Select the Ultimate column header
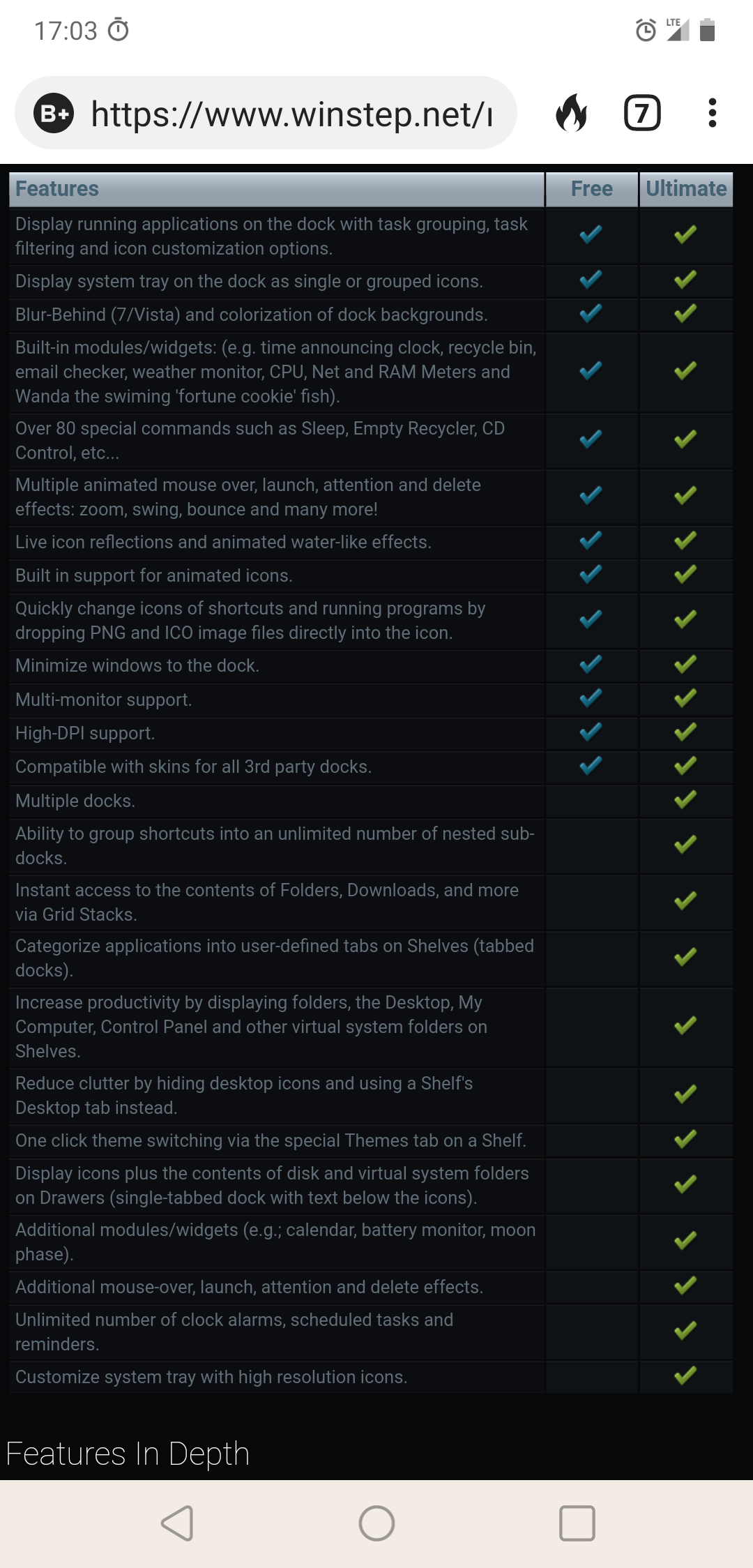 tap(686, 189)
